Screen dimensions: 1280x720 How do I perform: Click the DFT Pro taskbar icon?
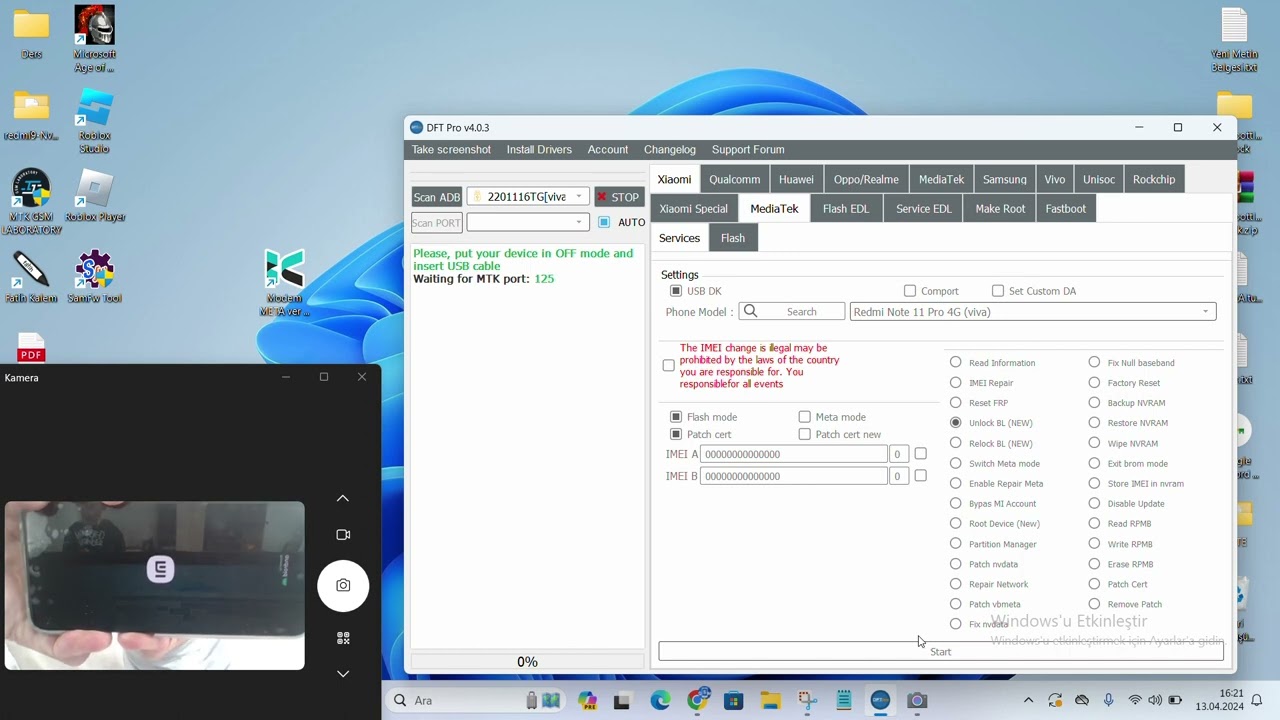(x=880, y=701)
